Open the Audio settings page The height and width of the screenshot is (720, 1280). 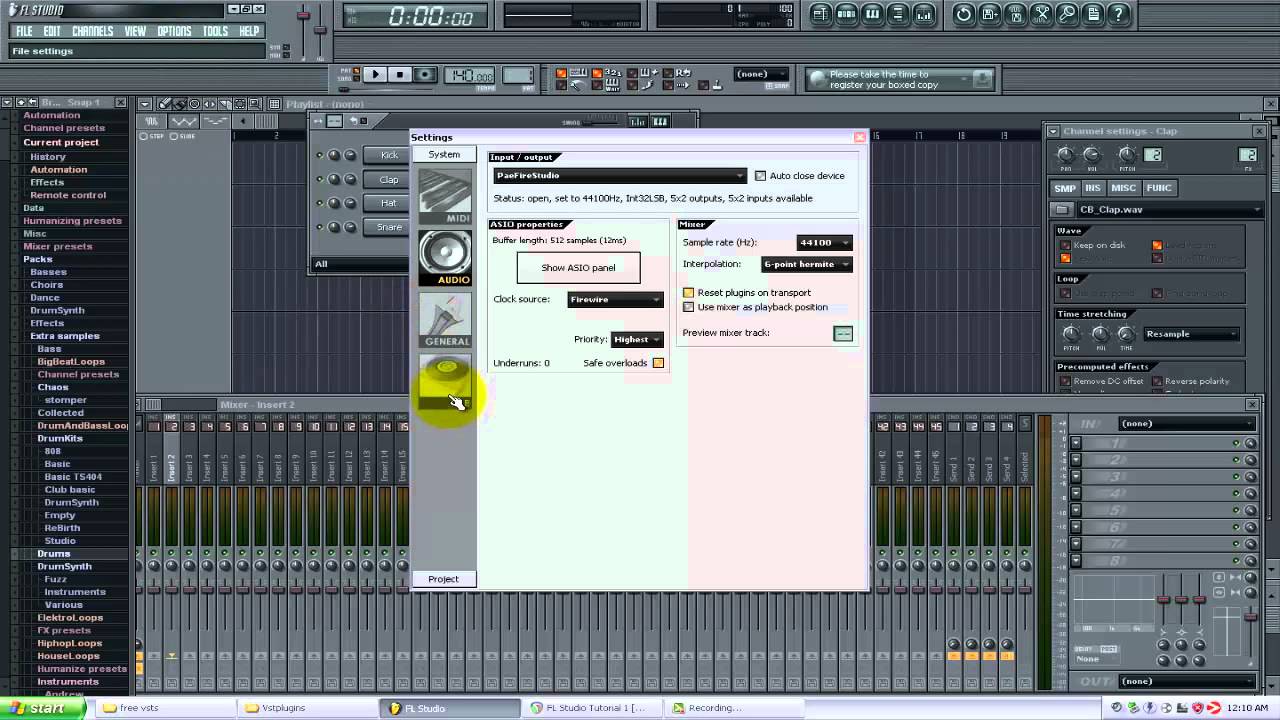pyautogui.click(x=445, y=258)
